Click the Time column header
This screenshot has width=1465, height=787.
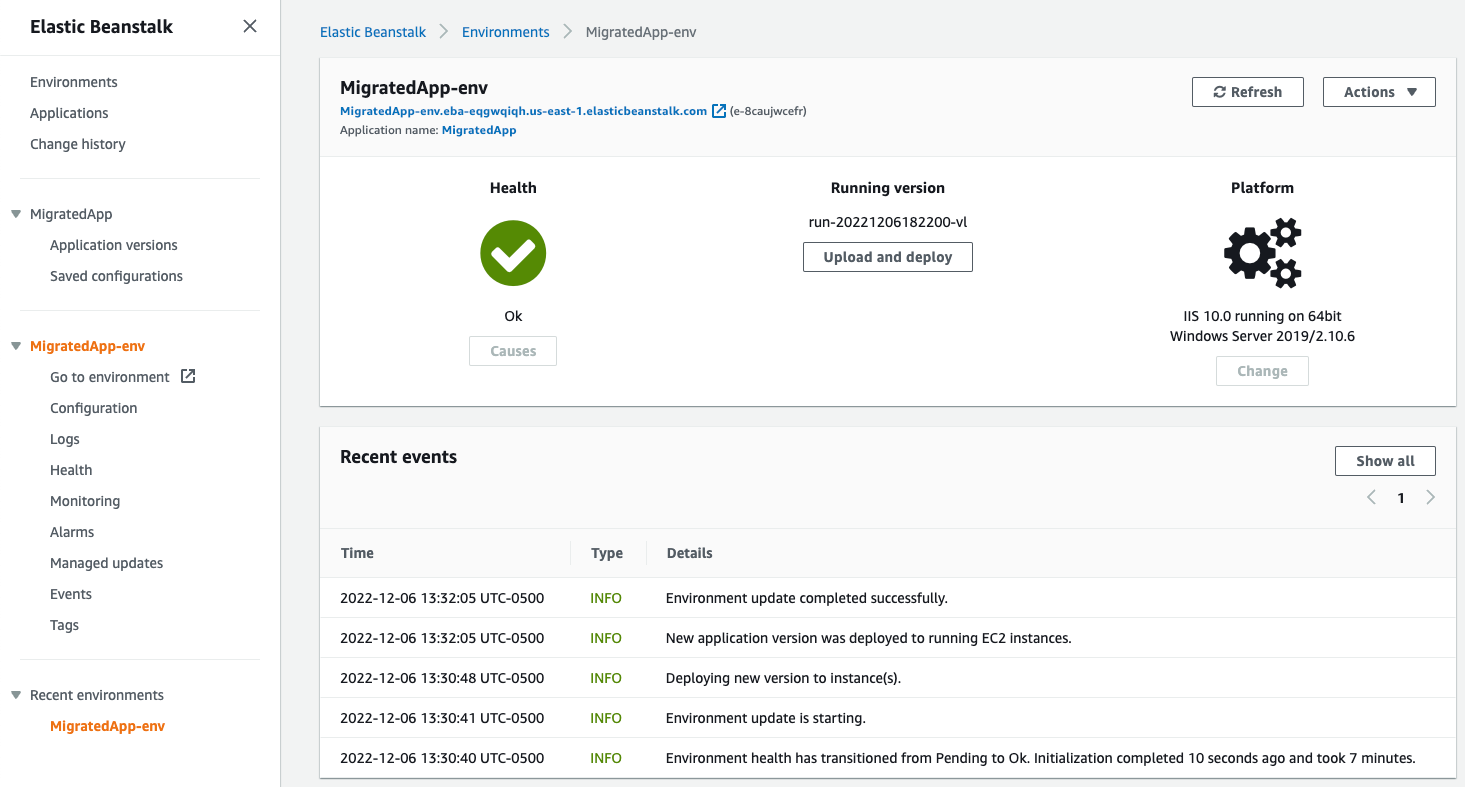(x=357, y=553)
